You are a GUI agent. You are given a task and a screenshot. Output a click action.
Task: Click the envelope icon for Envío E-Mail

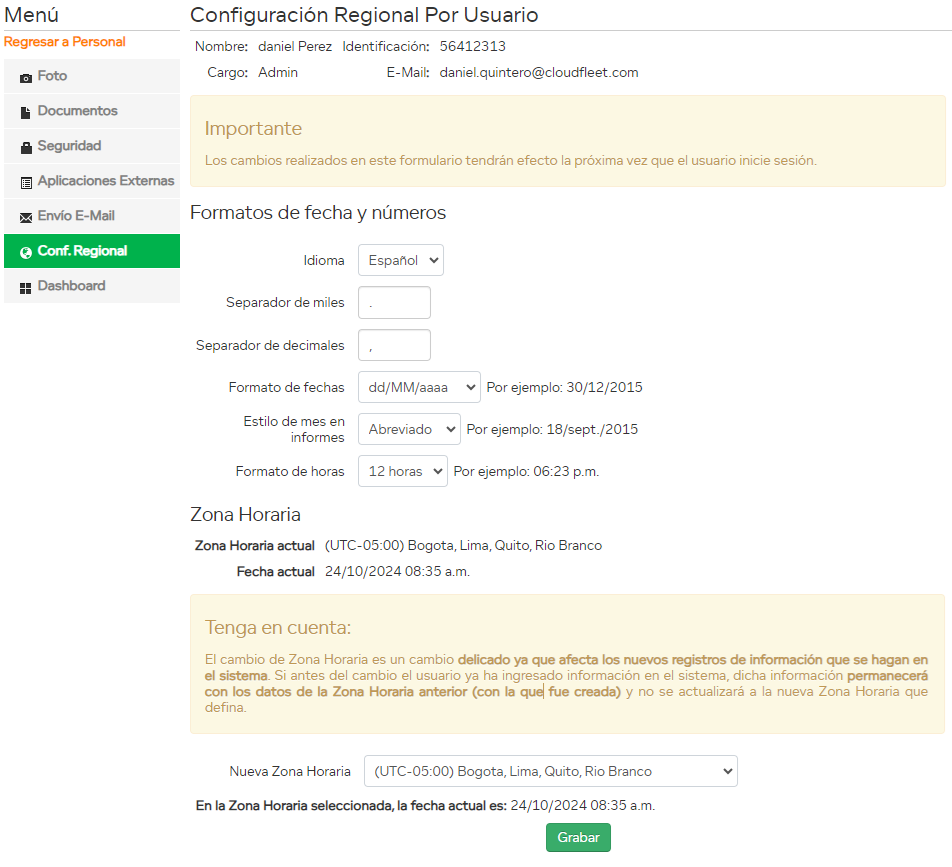(x=26, y=217)
